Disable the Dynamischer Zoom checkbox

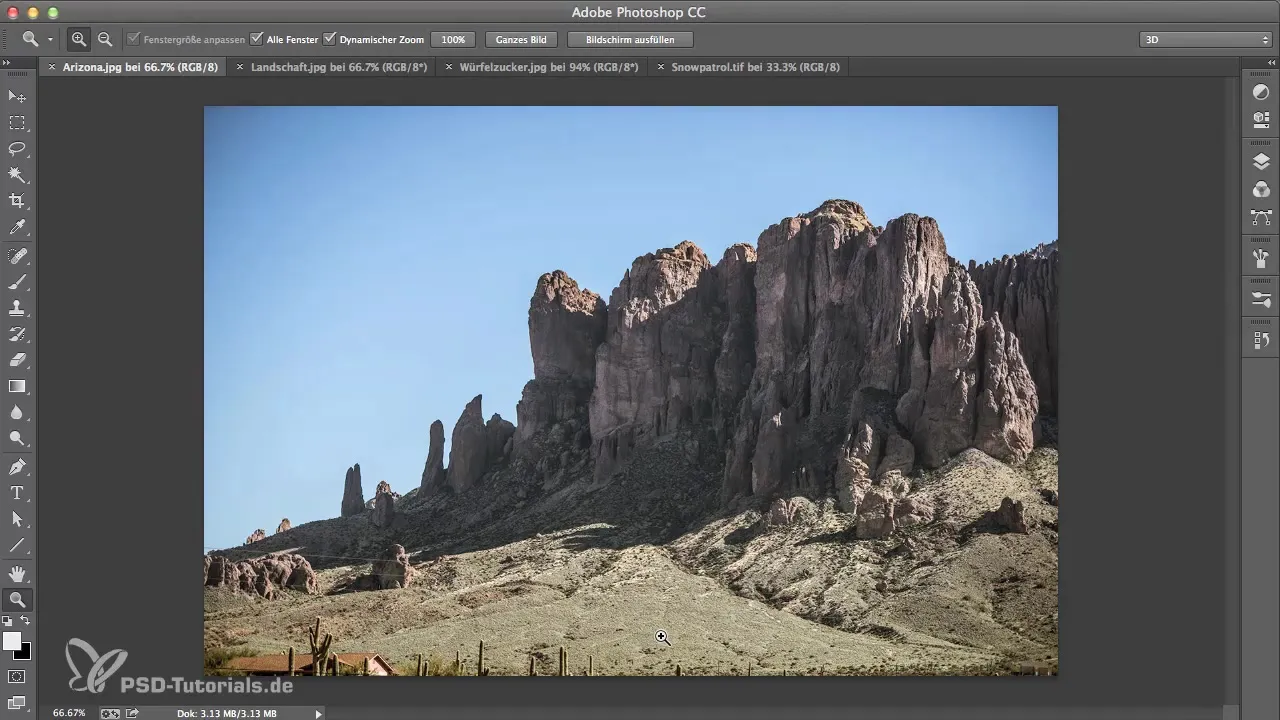coord(330,40)
